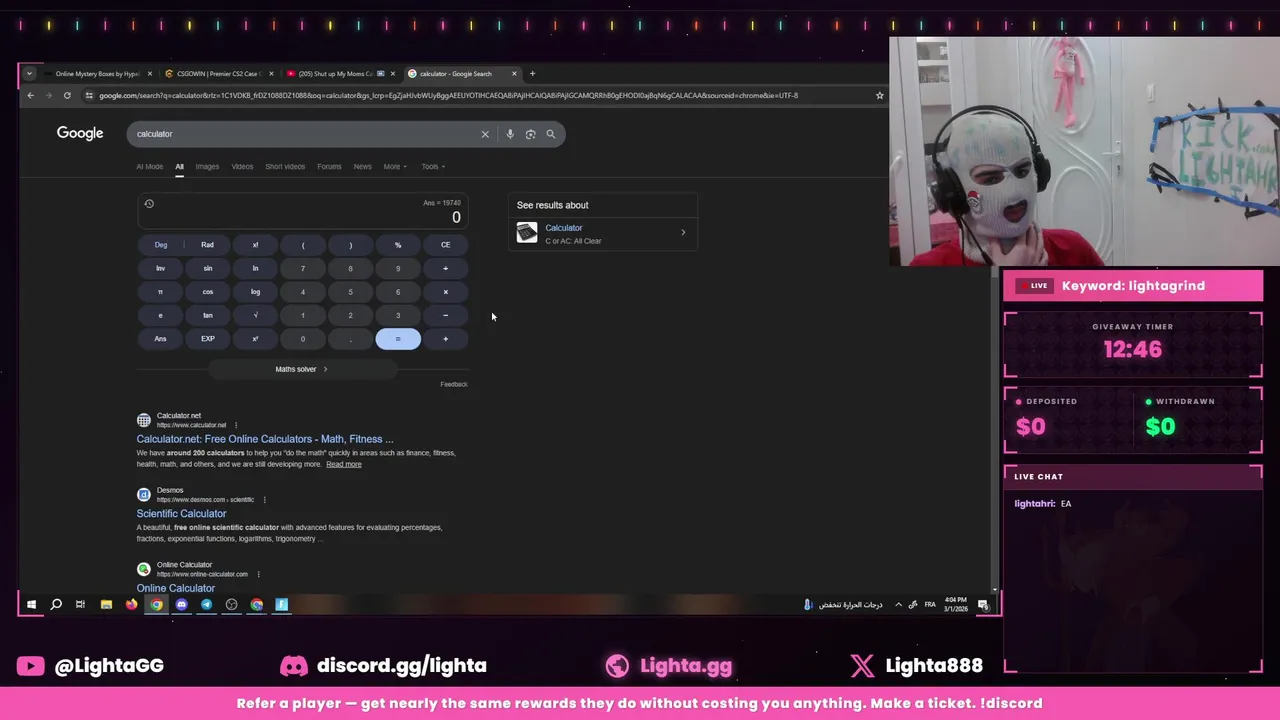
Task: Launch Firefox from the taskbar
Action: [x=131, y=604]
